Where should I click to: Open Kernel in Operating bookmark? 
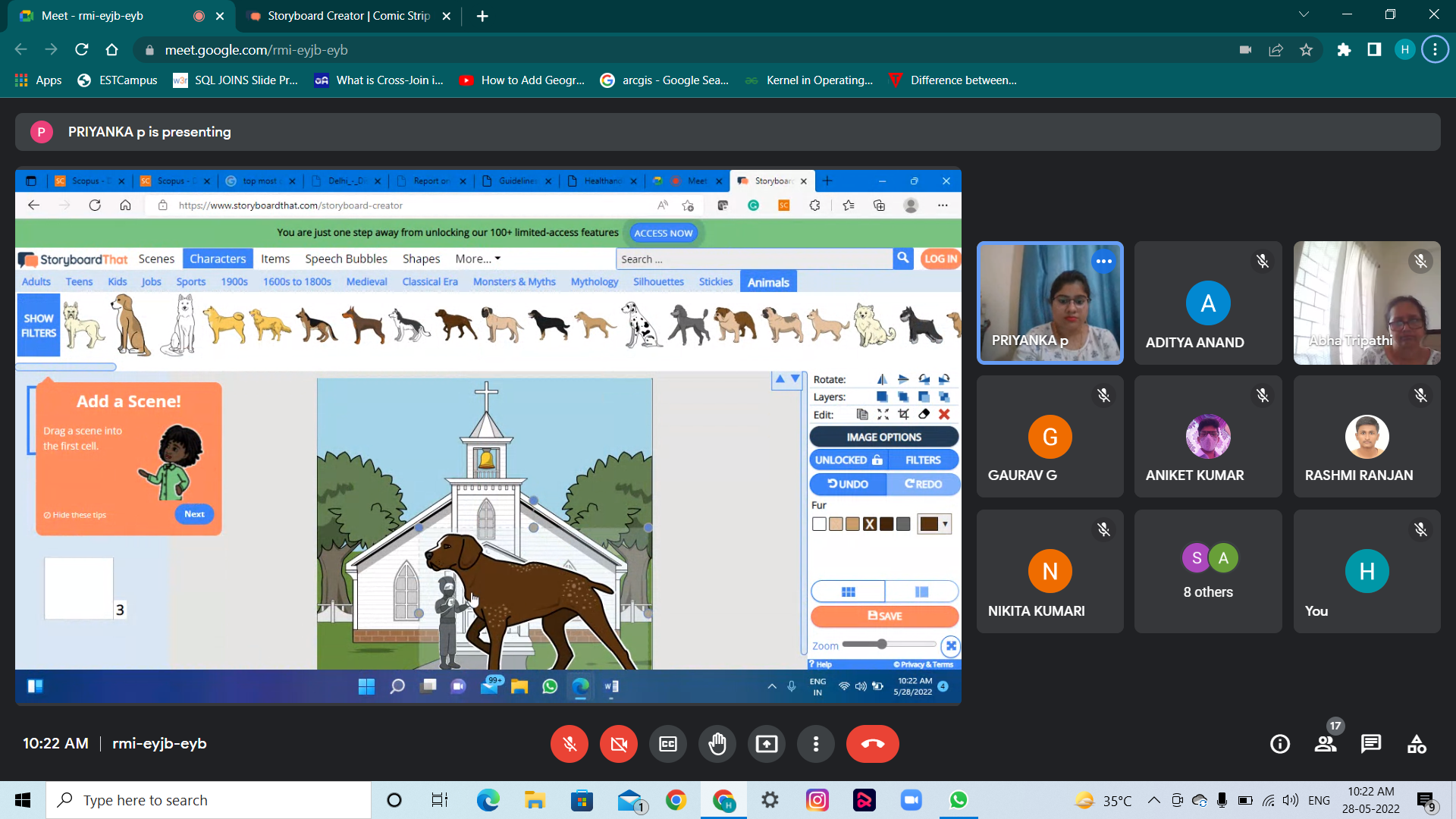pos(809,80)
